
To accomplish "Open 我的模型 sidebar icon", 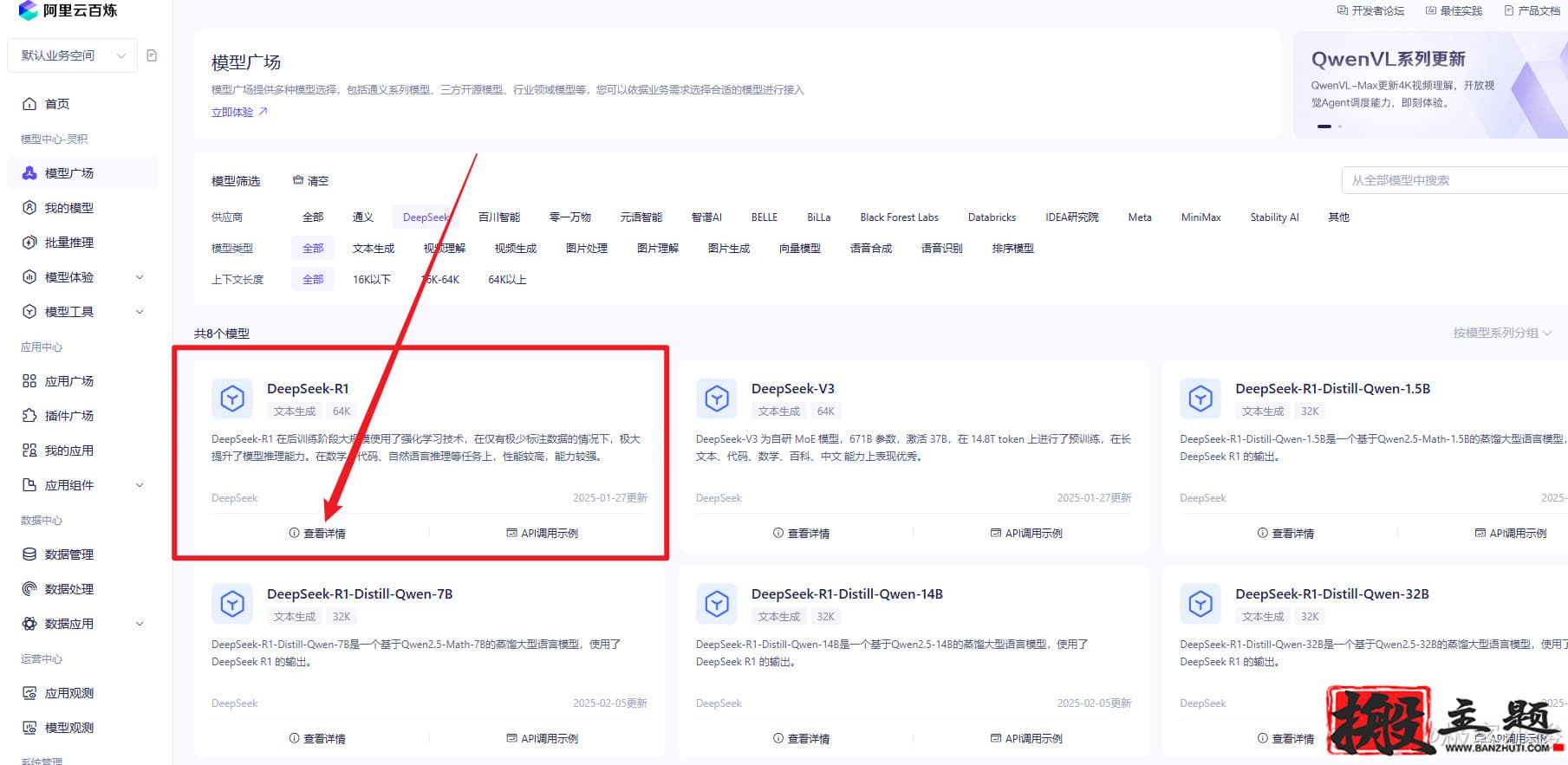I will [29, 208].
